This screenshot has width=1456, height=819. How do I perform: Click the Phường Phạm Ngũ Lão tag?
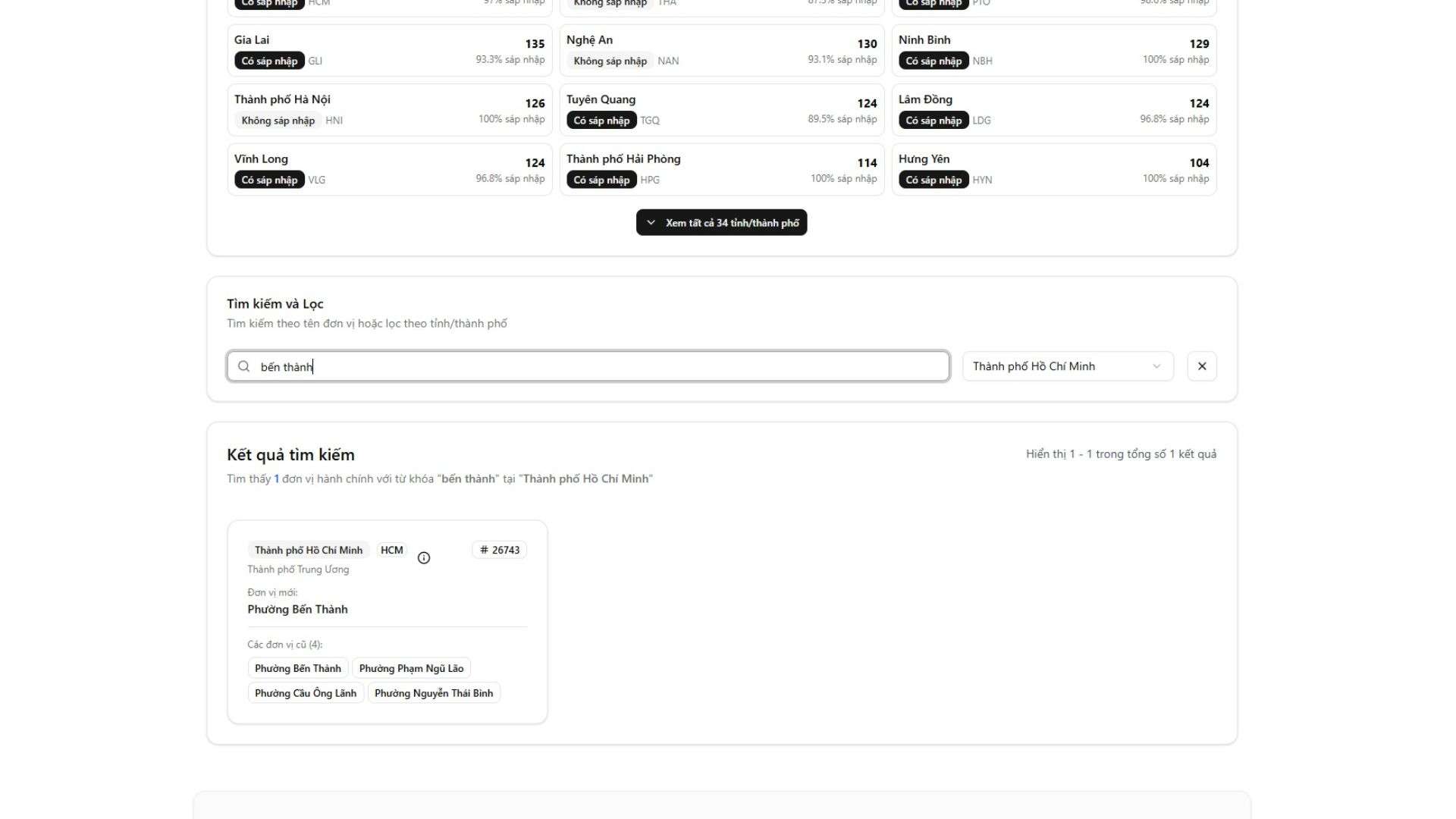click(x=411, y=669)
